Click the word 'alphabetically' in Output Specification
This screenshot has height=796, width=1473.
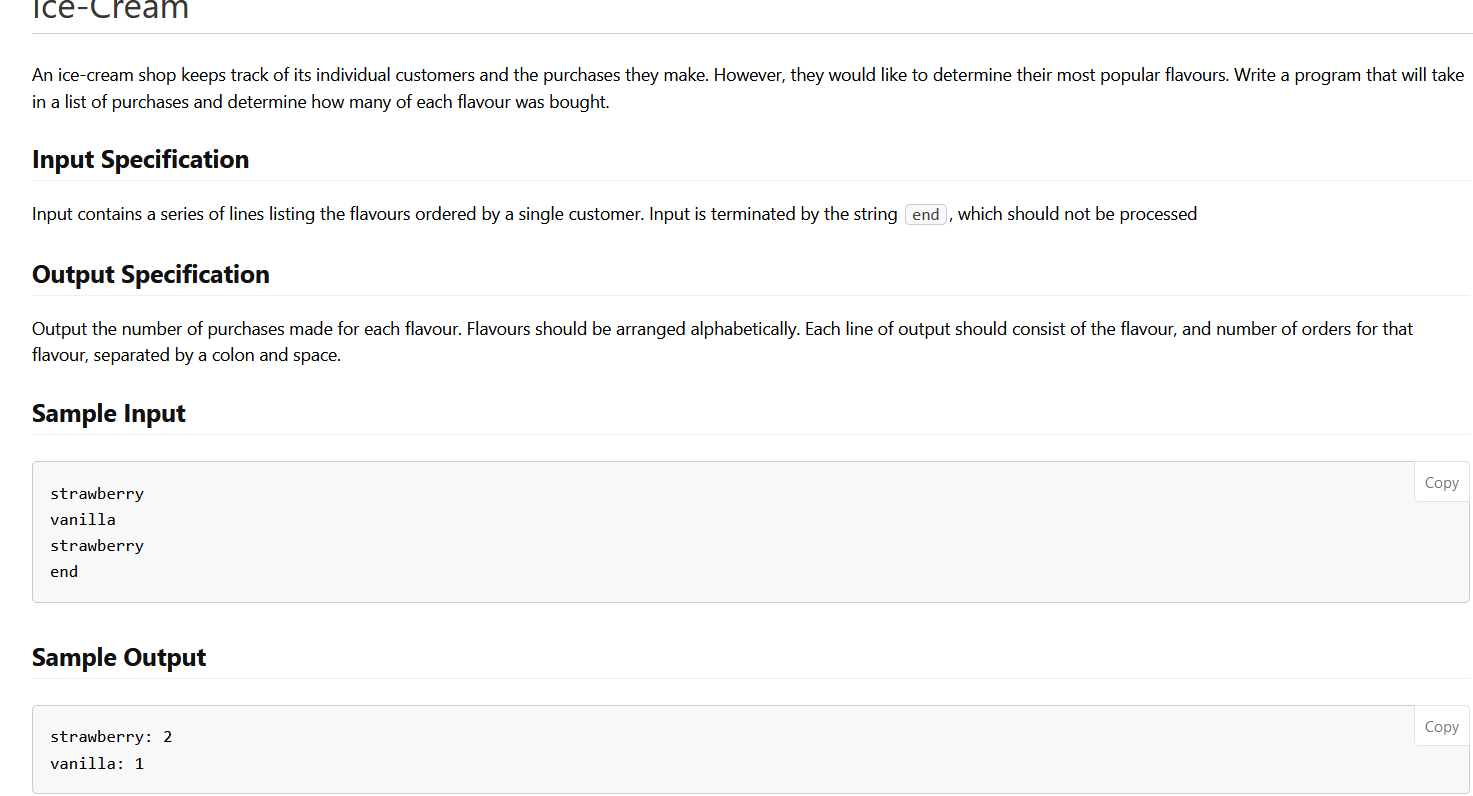(743, 329)
